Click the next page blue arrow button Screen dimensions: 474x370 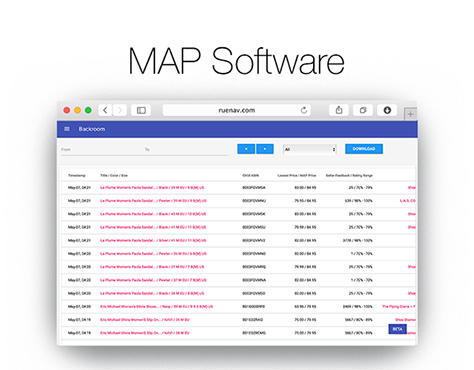(265, 149)
